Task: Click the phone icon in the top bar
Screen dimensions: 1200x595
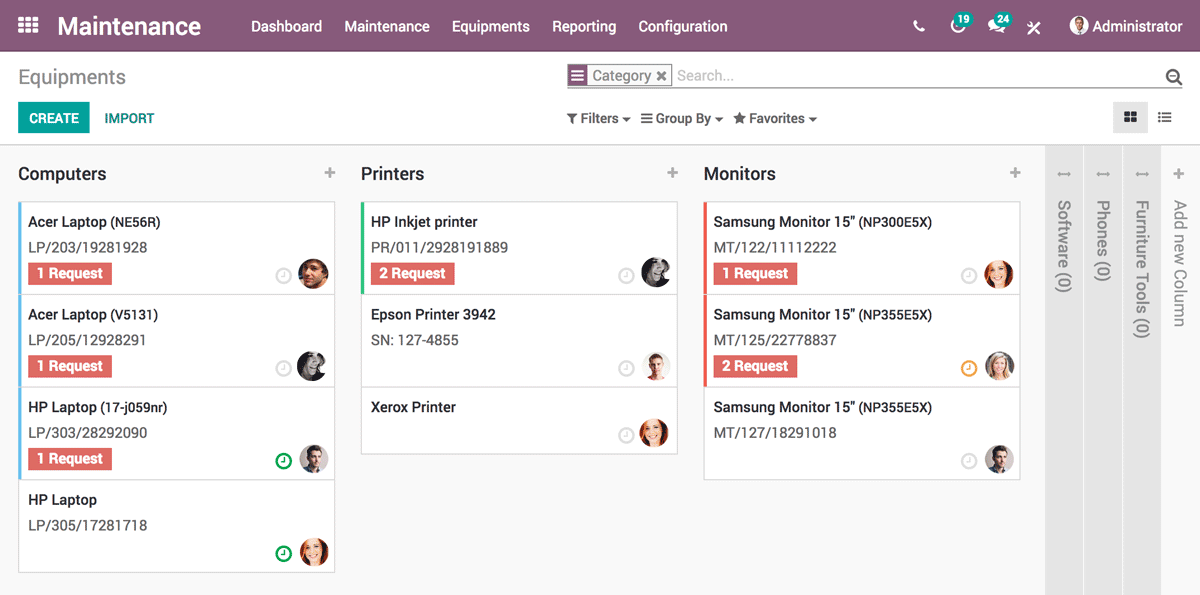Action: (918, 26)
